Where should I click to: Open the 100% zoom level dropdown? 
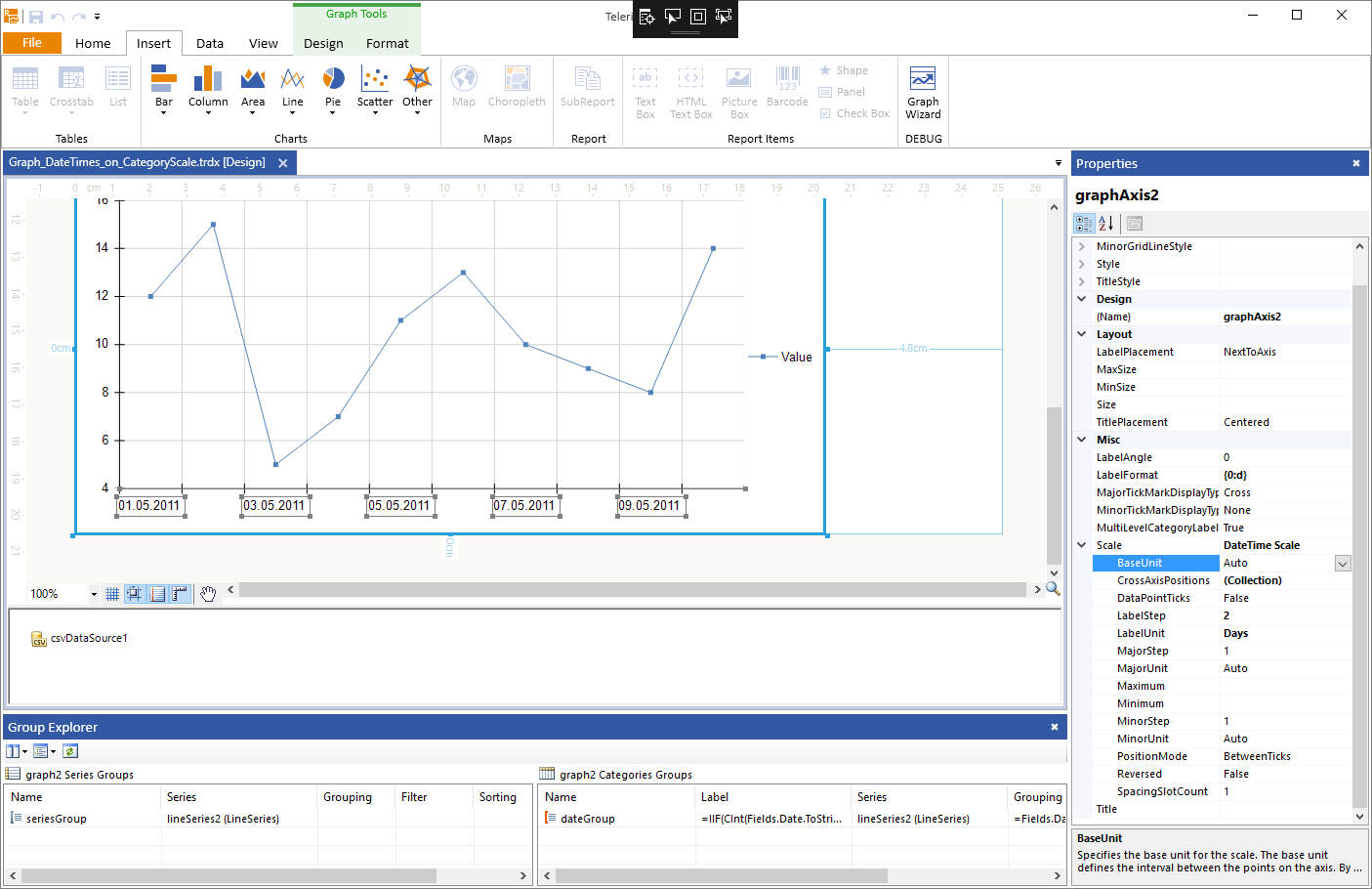click(94, 594)
